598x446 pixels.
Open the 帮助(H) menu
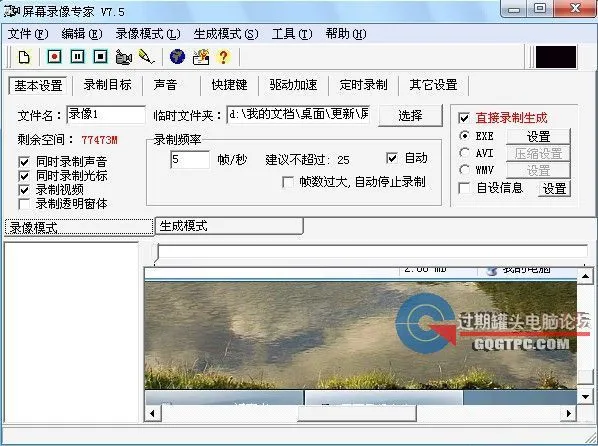click(346, 34)
